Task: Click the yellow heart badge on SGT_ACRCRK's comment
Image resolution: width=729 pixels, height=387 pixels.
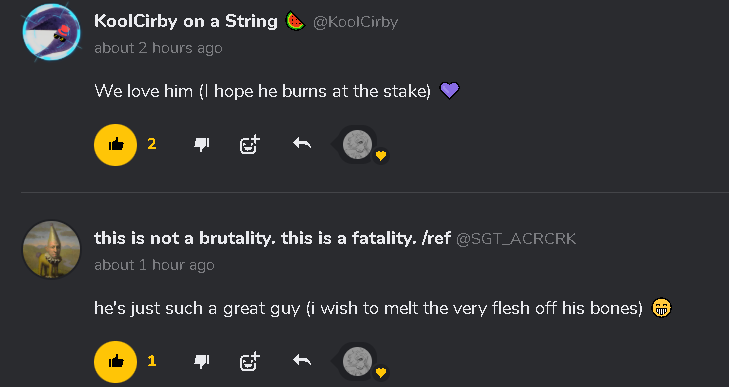Action: (381, 373)
